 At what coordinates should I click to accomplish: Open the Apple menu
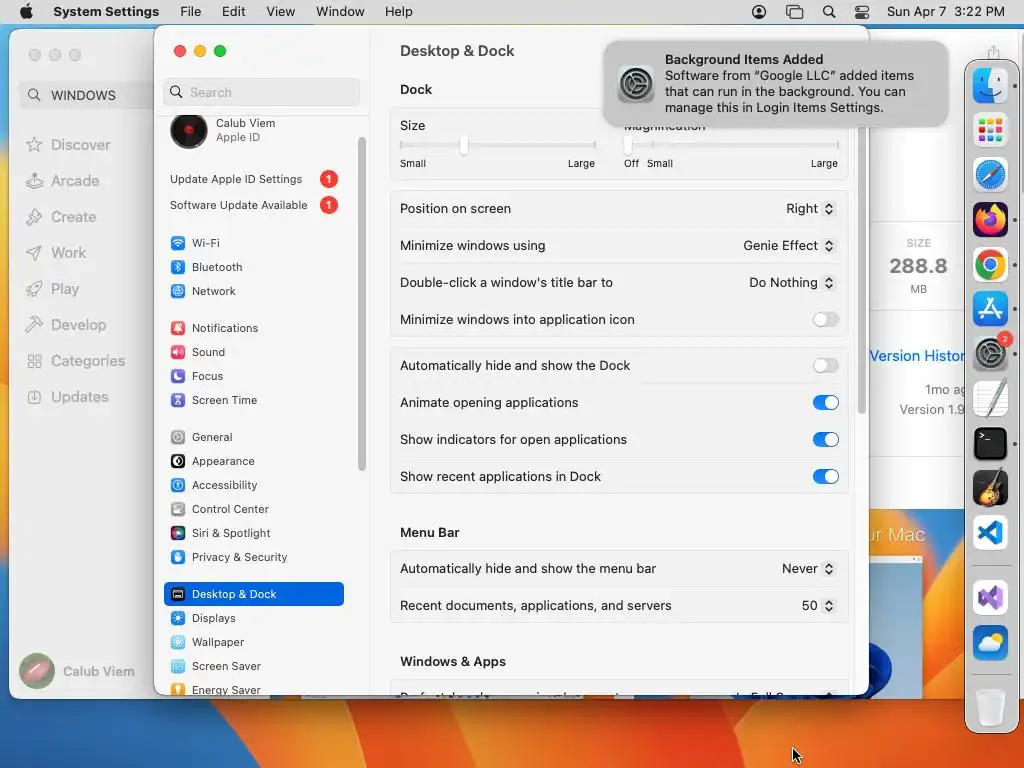tap(26, 12)
